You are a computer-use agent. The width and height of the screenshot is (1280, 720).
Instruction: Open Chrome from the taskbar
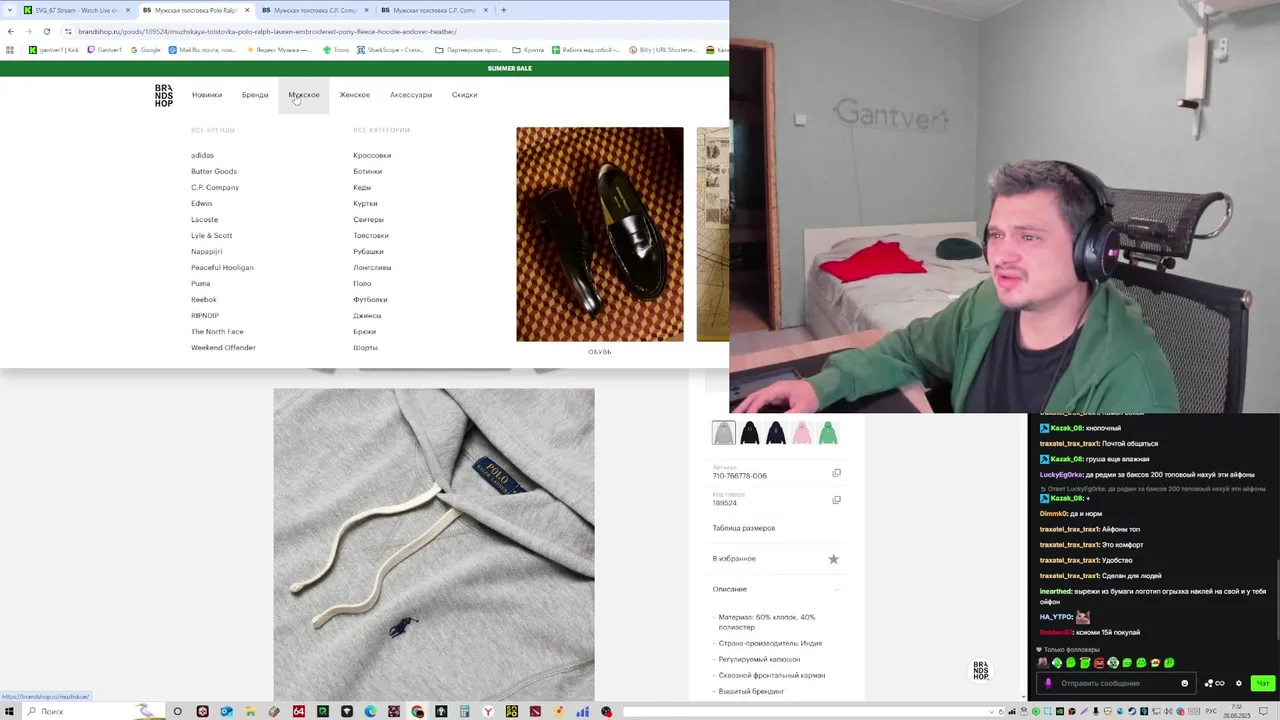(417, 711)
